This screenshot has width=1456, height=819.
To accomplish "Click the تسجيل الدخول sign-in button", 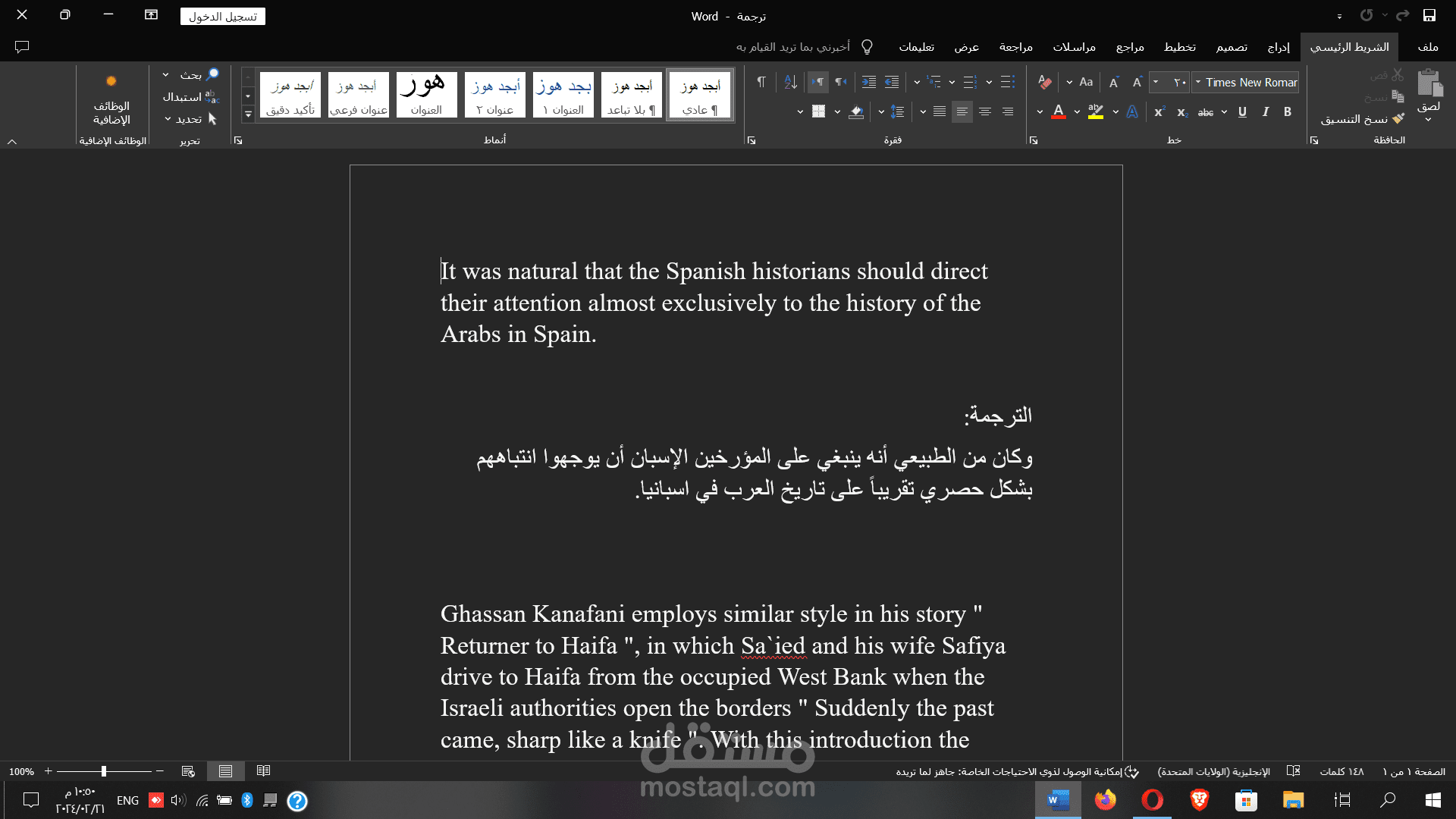I will (223, 17).
